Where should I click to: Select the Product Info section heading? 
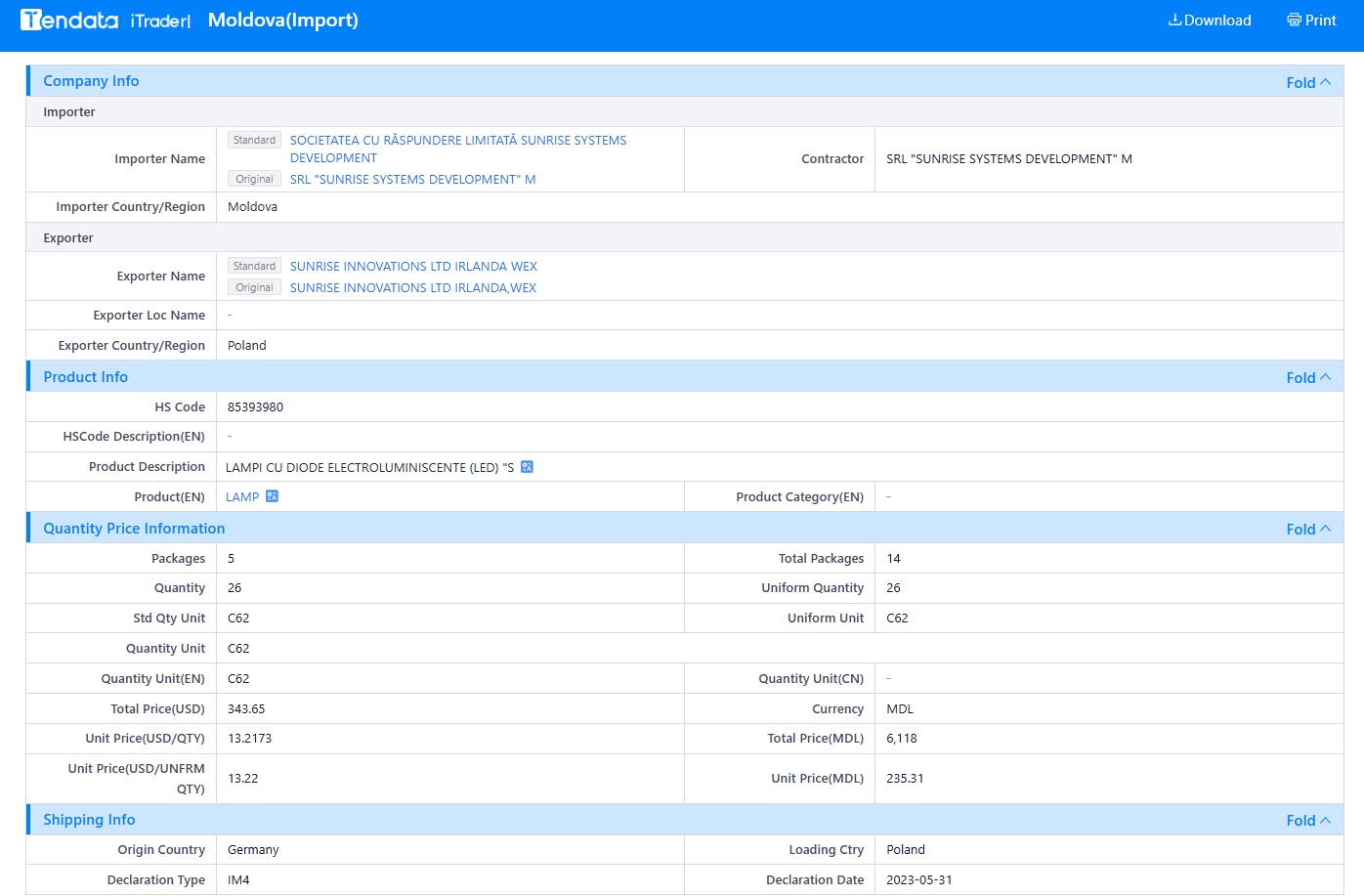(85, 377)
